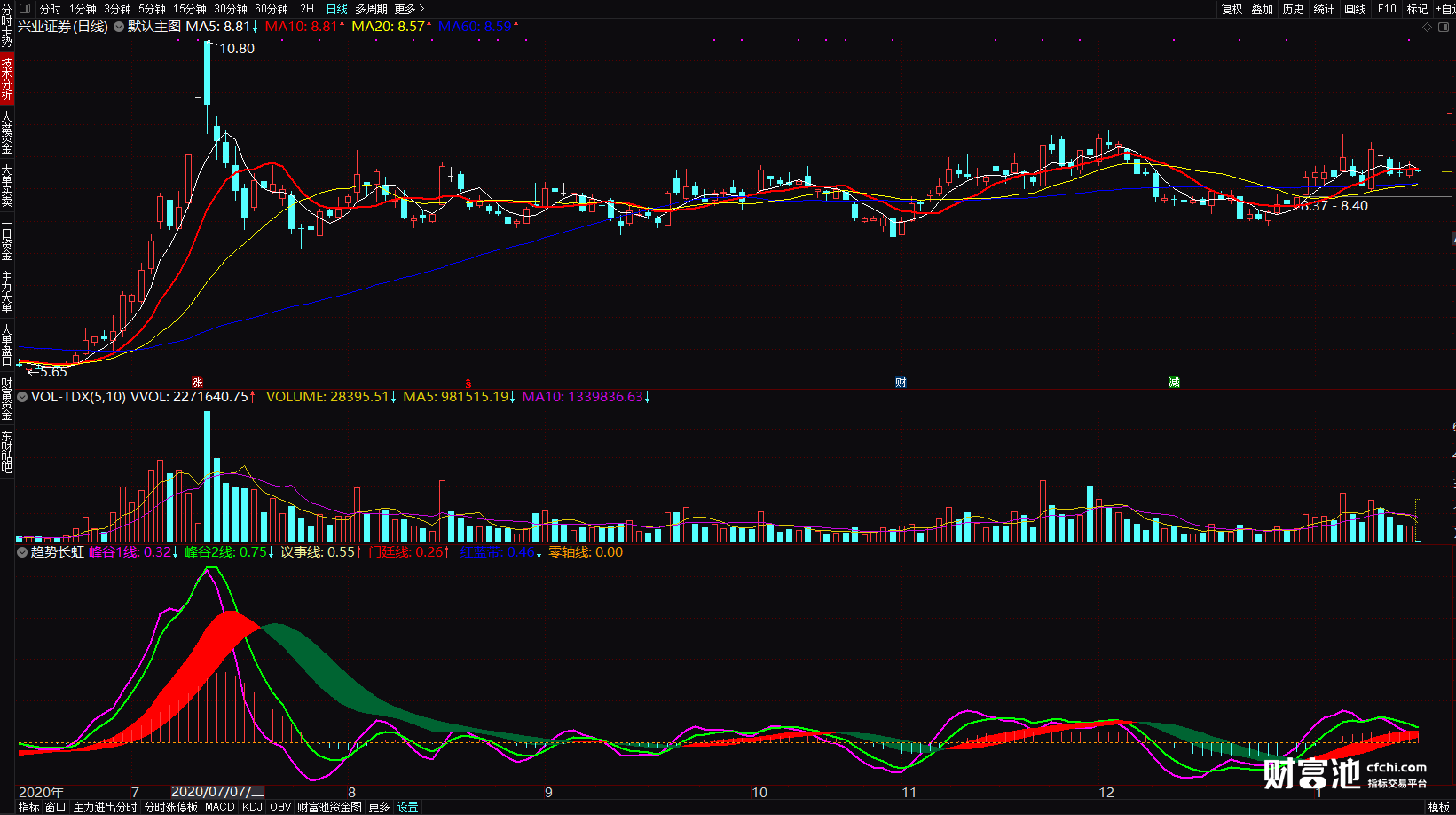Click the 模板 template button
Image resolution: width=1456 pixels, height=815 pixels.
[x=1438, y=807]
